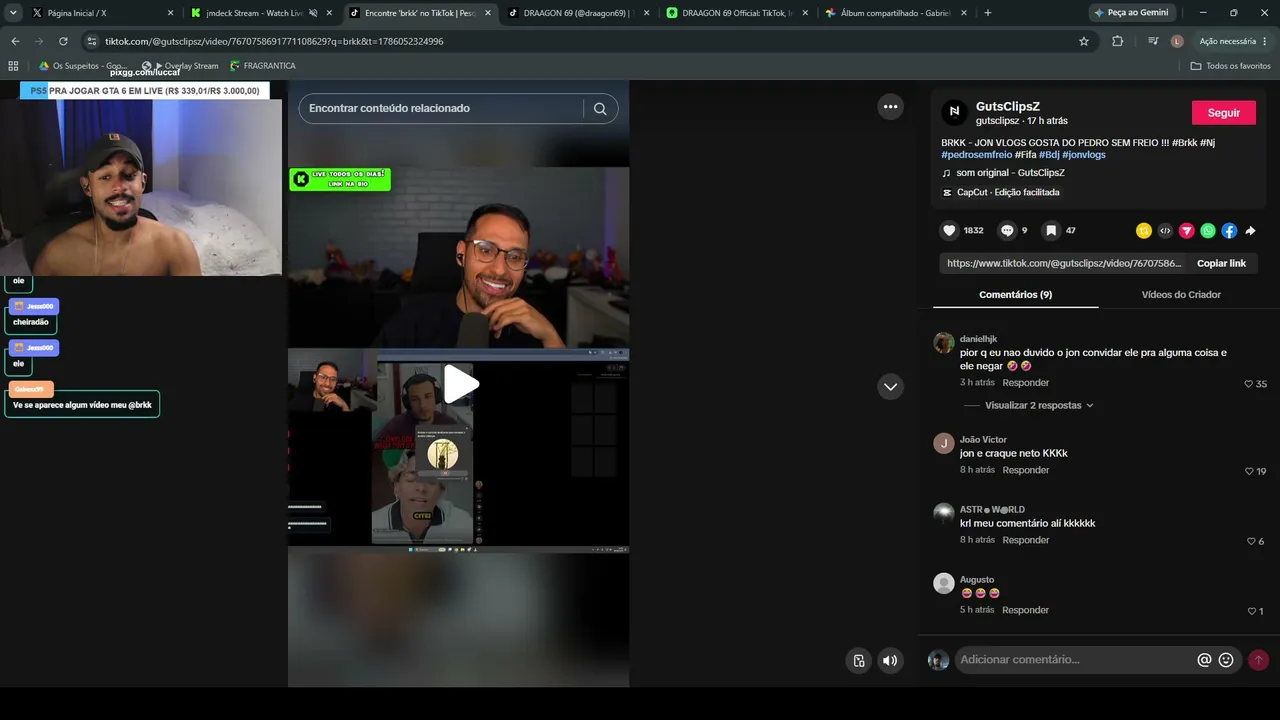Reply to danielhjk's comment via Responder
Screen dimensions: 1280x720
pos(1026,383)
